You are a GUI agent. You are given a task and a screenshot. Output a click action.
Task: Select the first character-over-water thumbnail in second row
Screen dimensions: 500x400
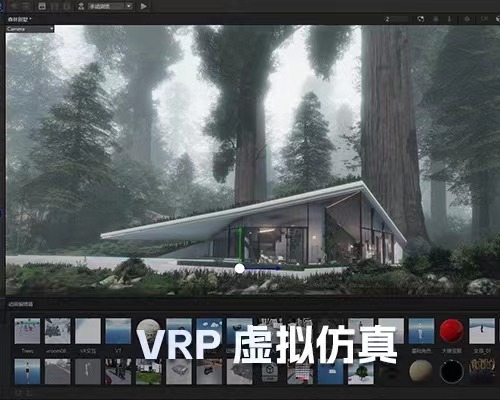(27, 371)
